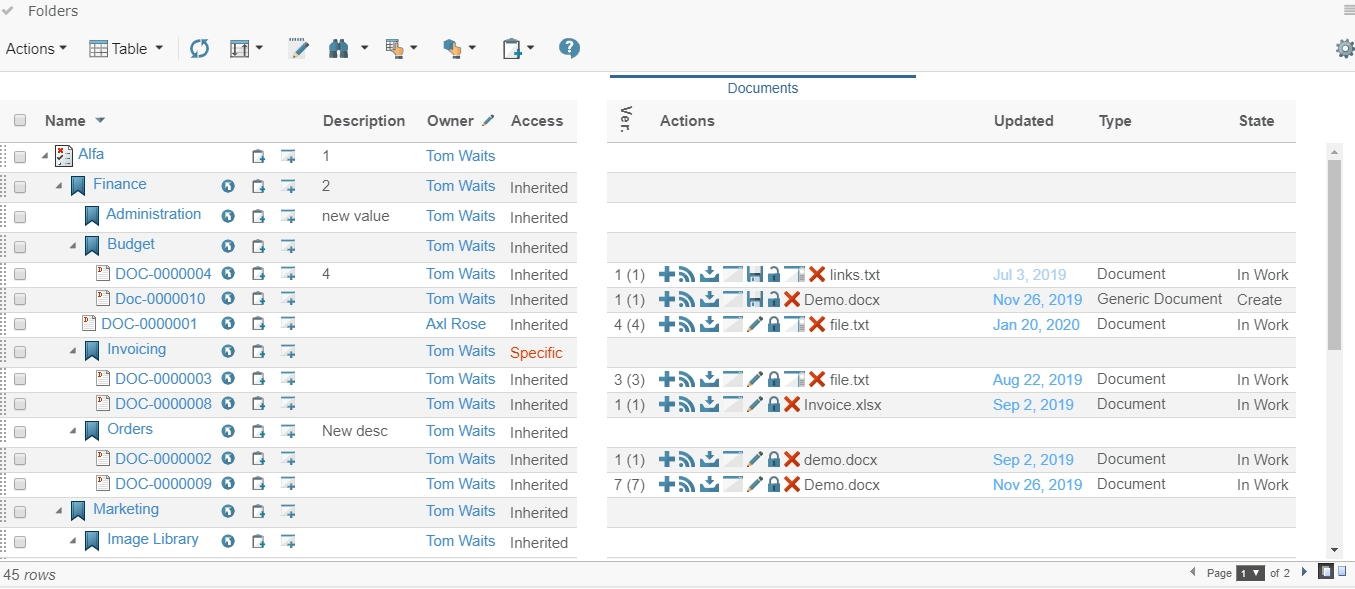Open the help question mark icon
This screenshot has width=1355, height=589.
click(569, 48)
